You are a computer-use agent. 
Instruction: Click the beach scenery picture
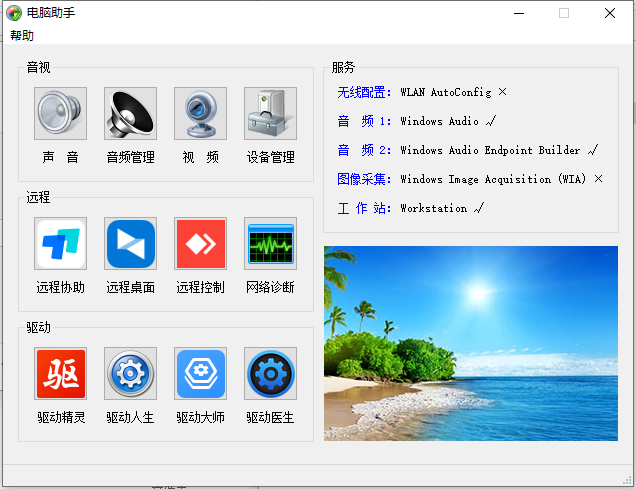(471, 343)
